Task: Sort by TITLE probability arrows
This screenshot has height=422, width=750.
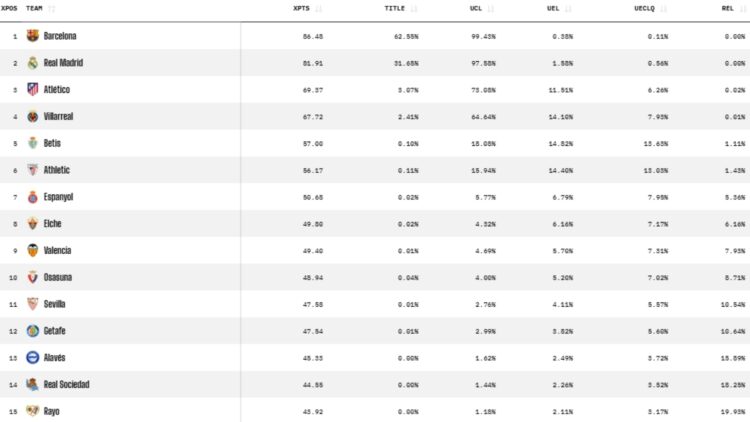Action: pos(414,8)
